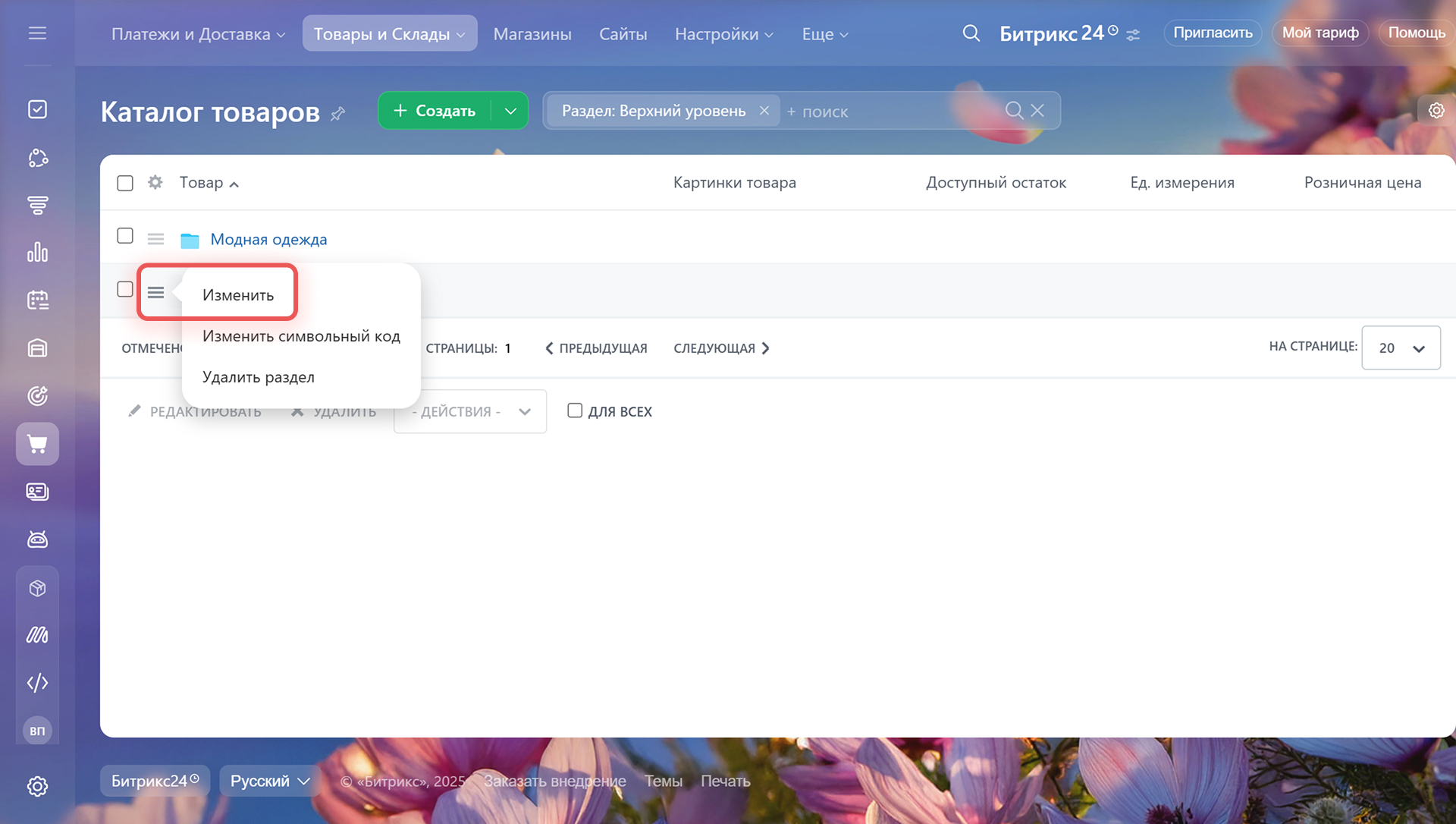Open the analytics bar chart sidebar icon

pyautogui.click(x=37, y=253)
